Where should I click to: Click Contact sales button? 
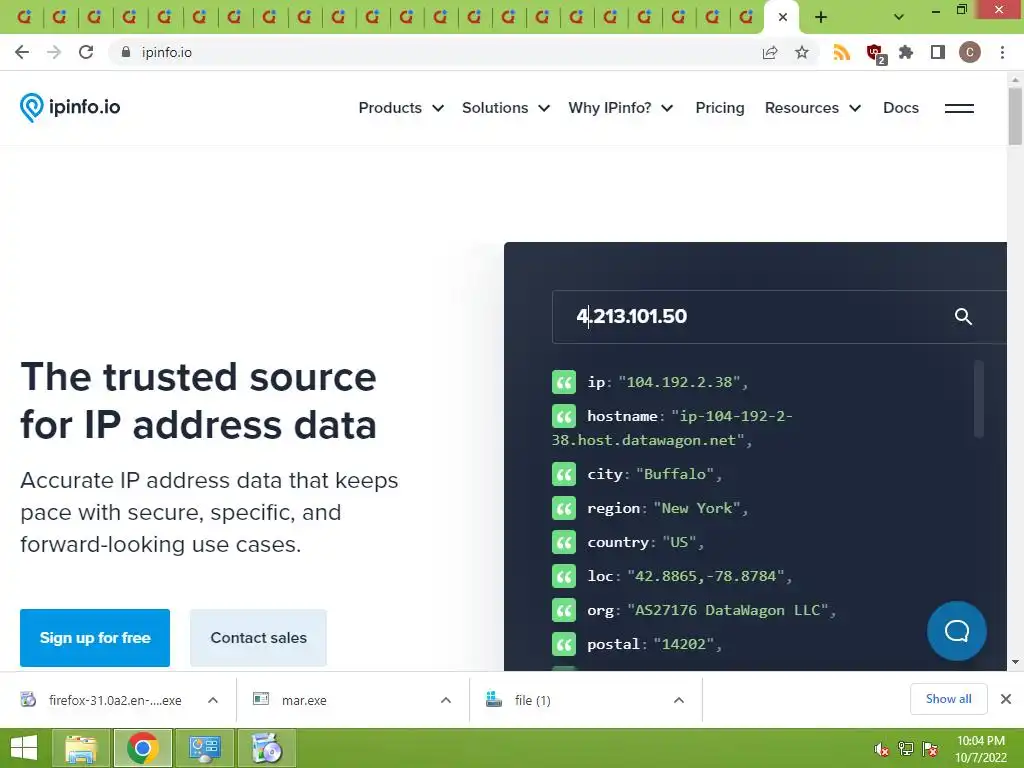point(259,638)
